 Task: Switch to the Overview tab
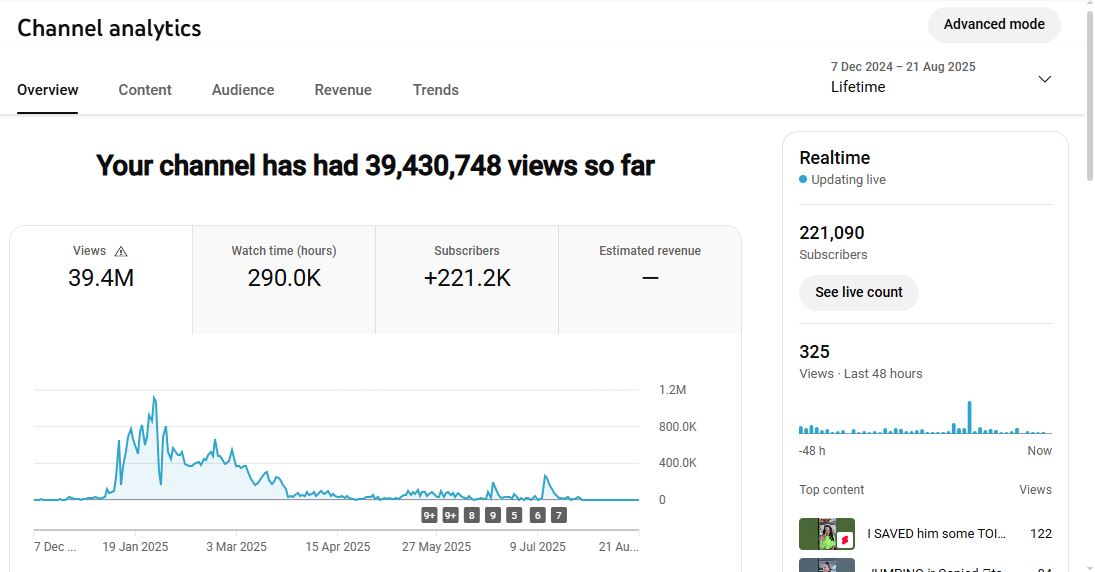click(47, 90)
